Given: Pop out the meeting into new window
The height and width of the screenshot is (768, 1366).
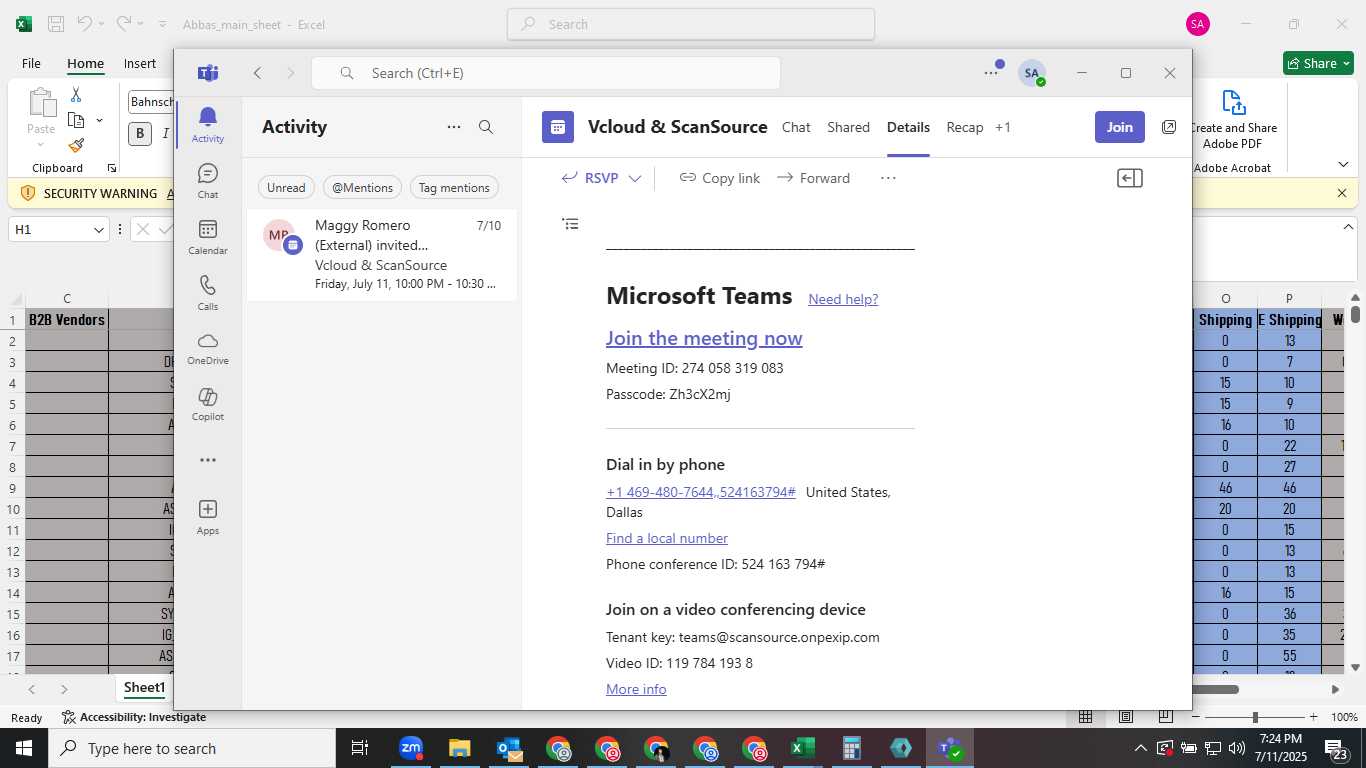Looking at the screenshot, I should coord(1169,127).
